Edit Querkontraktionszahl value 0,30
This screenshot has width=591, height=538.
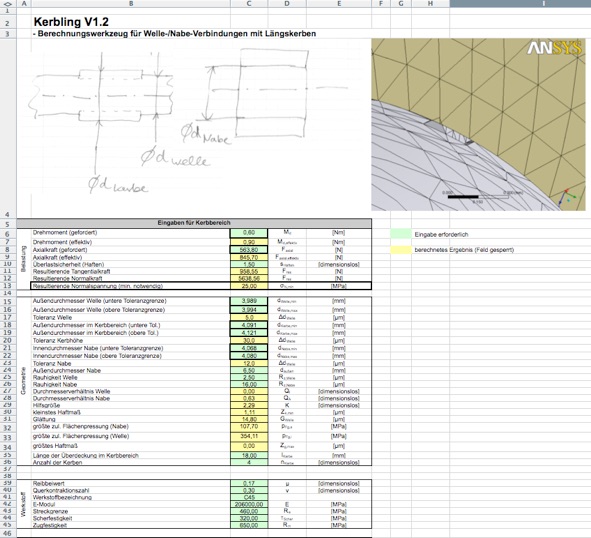pos(249,490)
